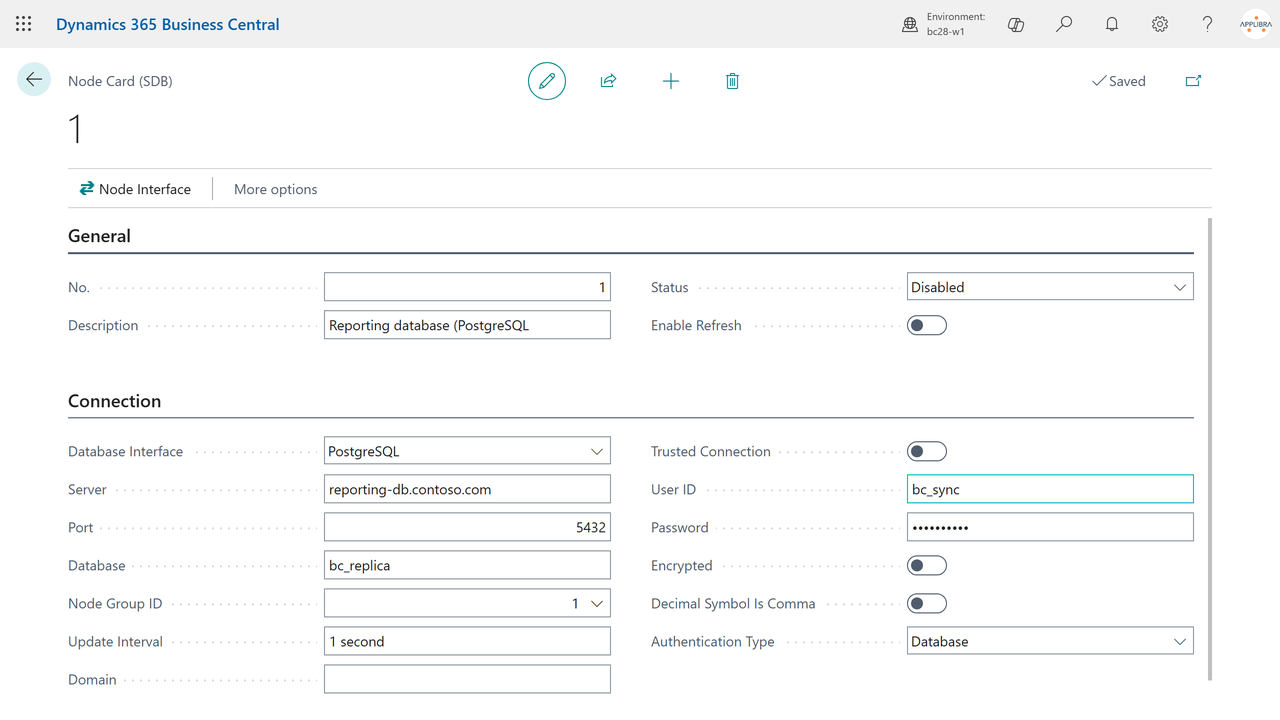Click the Node Card (SDB) page caption
Viewport: 1280px width, 720px height.
pyautogui.click(x=120, y=81)
